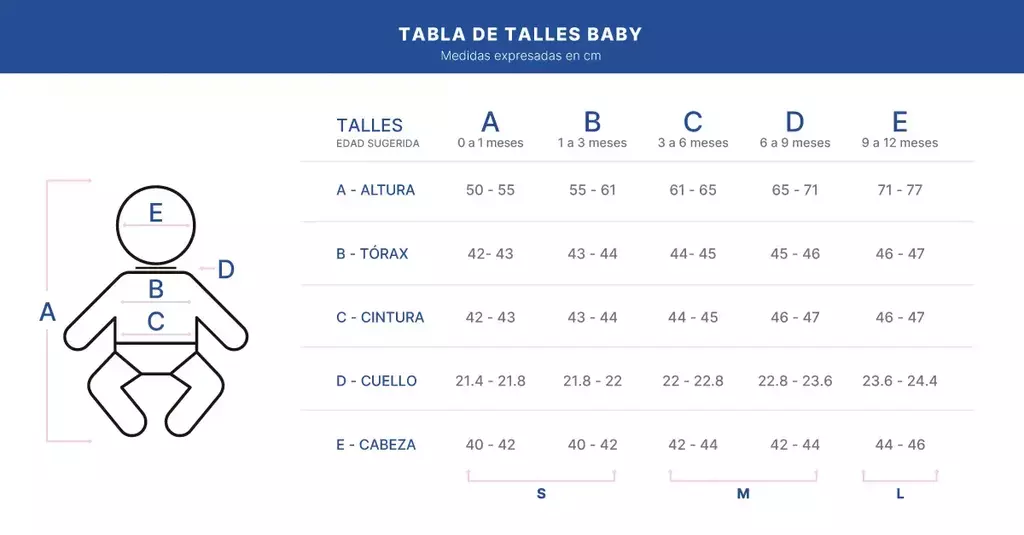Image resolution: width=1024 pixels, height=535 pixels.
Task: Click the size D column header
Action: (x=795, y=122)
